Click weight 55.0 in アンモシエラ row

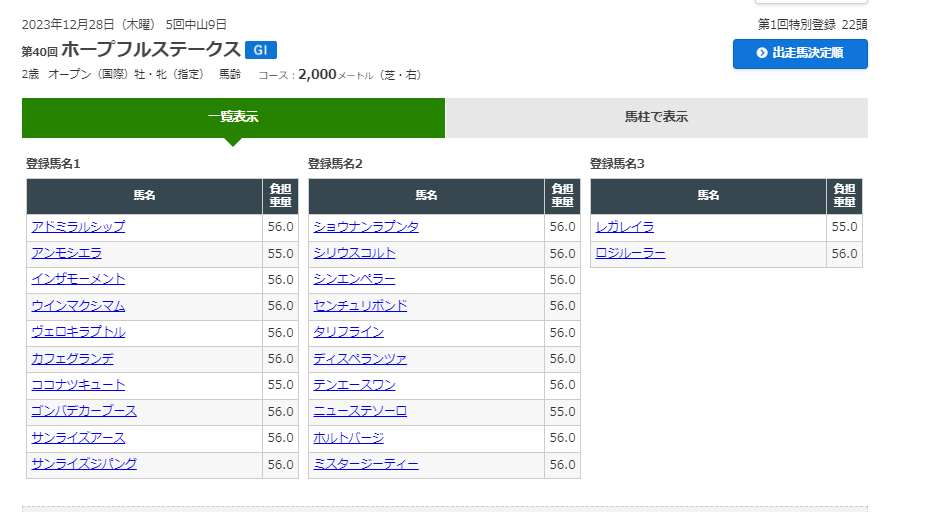click(x=281, y=254)
